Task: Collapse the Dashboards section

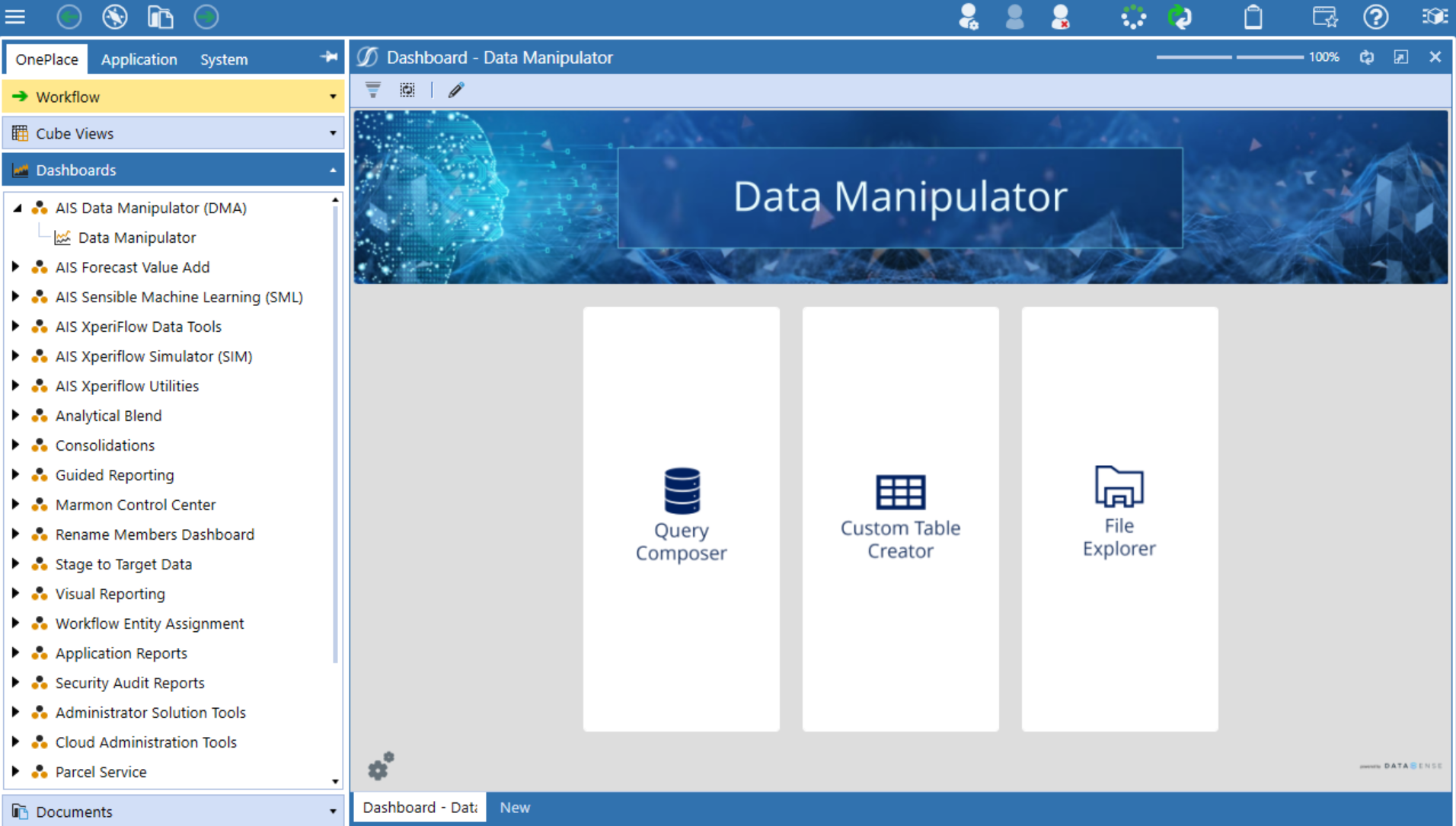Action: tap(174, 170)
